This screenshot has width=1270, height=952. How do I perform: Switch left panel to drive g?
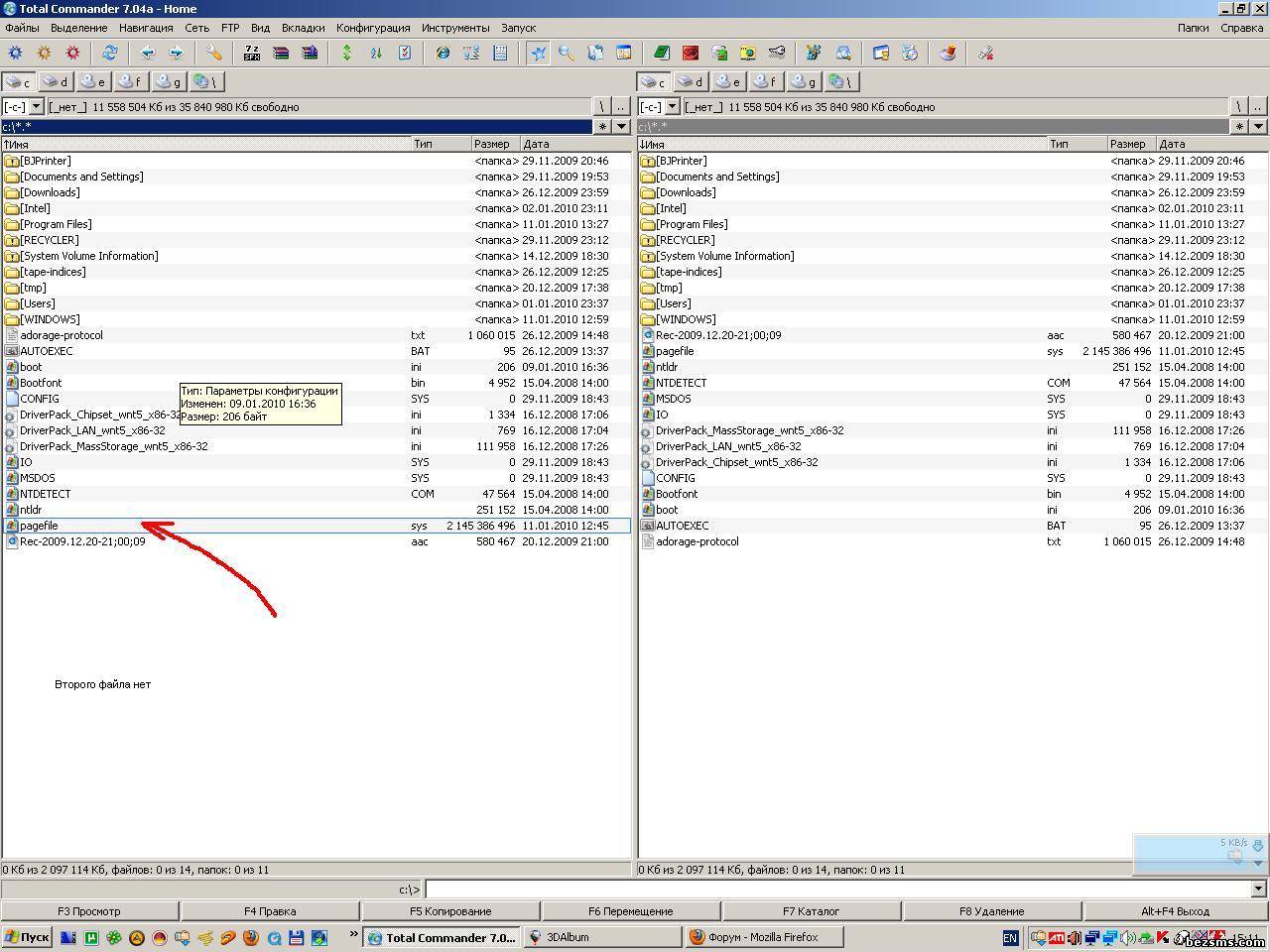(x=169, y=81)
